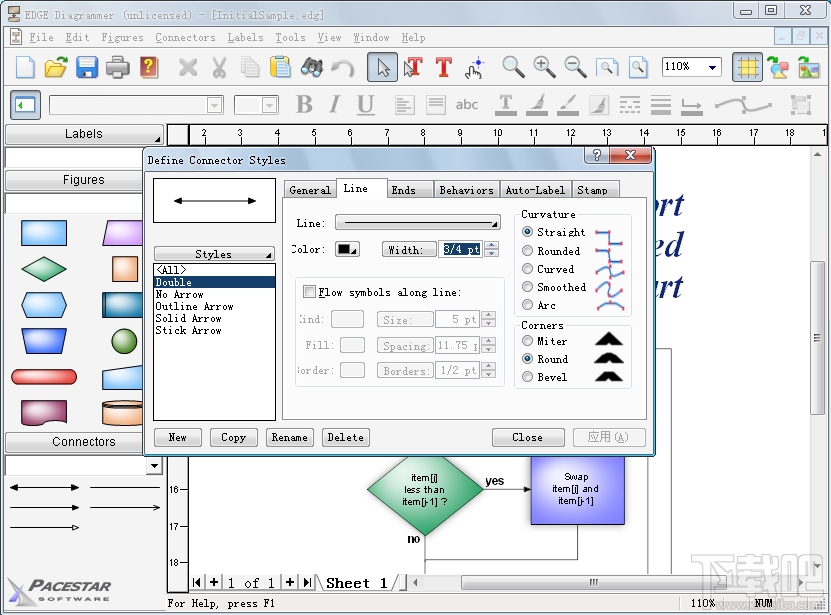Image resolution: width=831 pixels, height=615 pixels.
Task: Click the Rename button in the dialog
Action: [x=291, y=437]
